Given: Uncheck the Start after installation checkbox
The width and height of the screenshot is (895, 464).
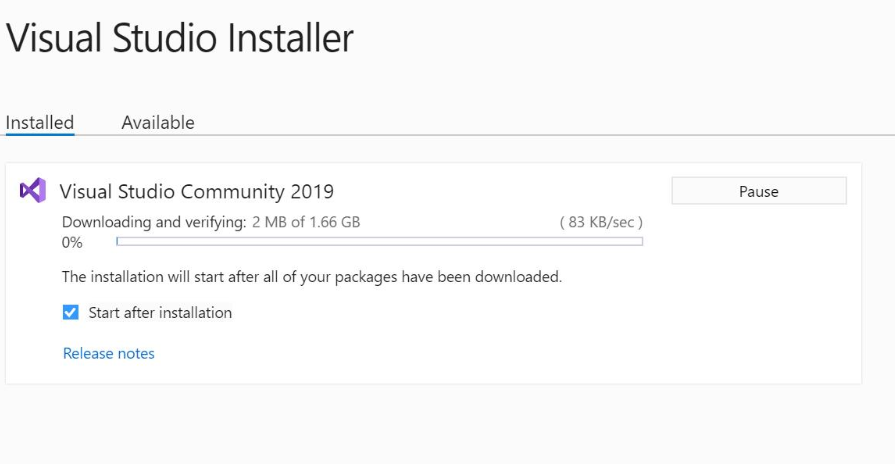Looking at the screenshot, I should point(70,312).
